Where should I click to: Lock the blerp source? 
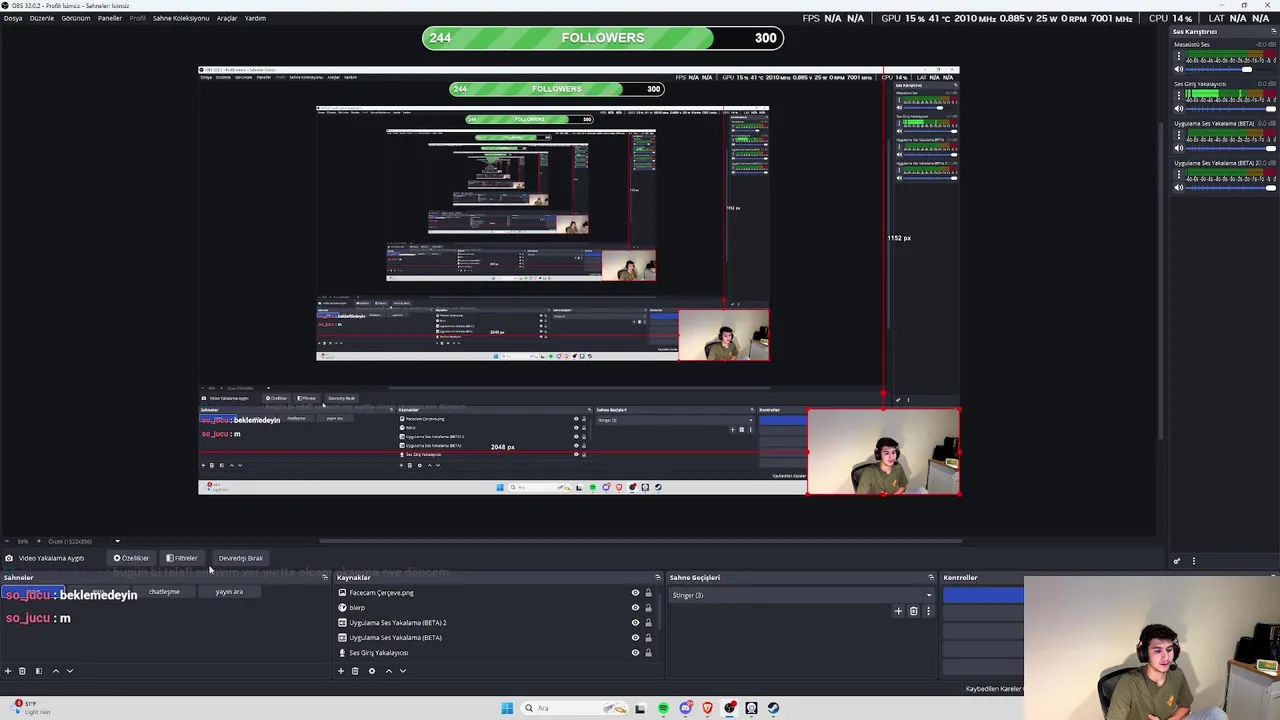[x=648, y=608]
